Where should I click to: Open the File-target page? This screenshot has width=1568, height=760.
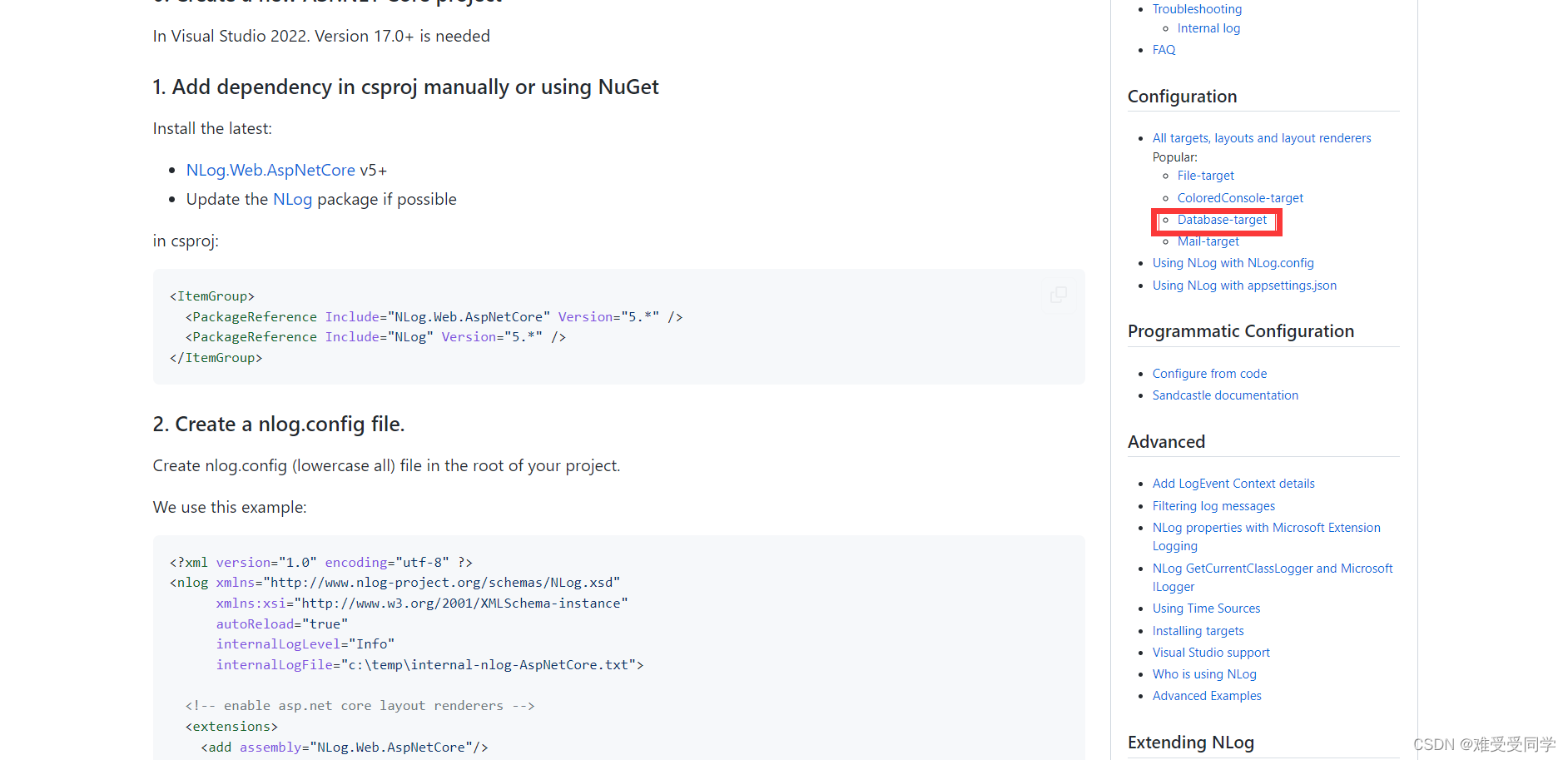coord(1205,176)
